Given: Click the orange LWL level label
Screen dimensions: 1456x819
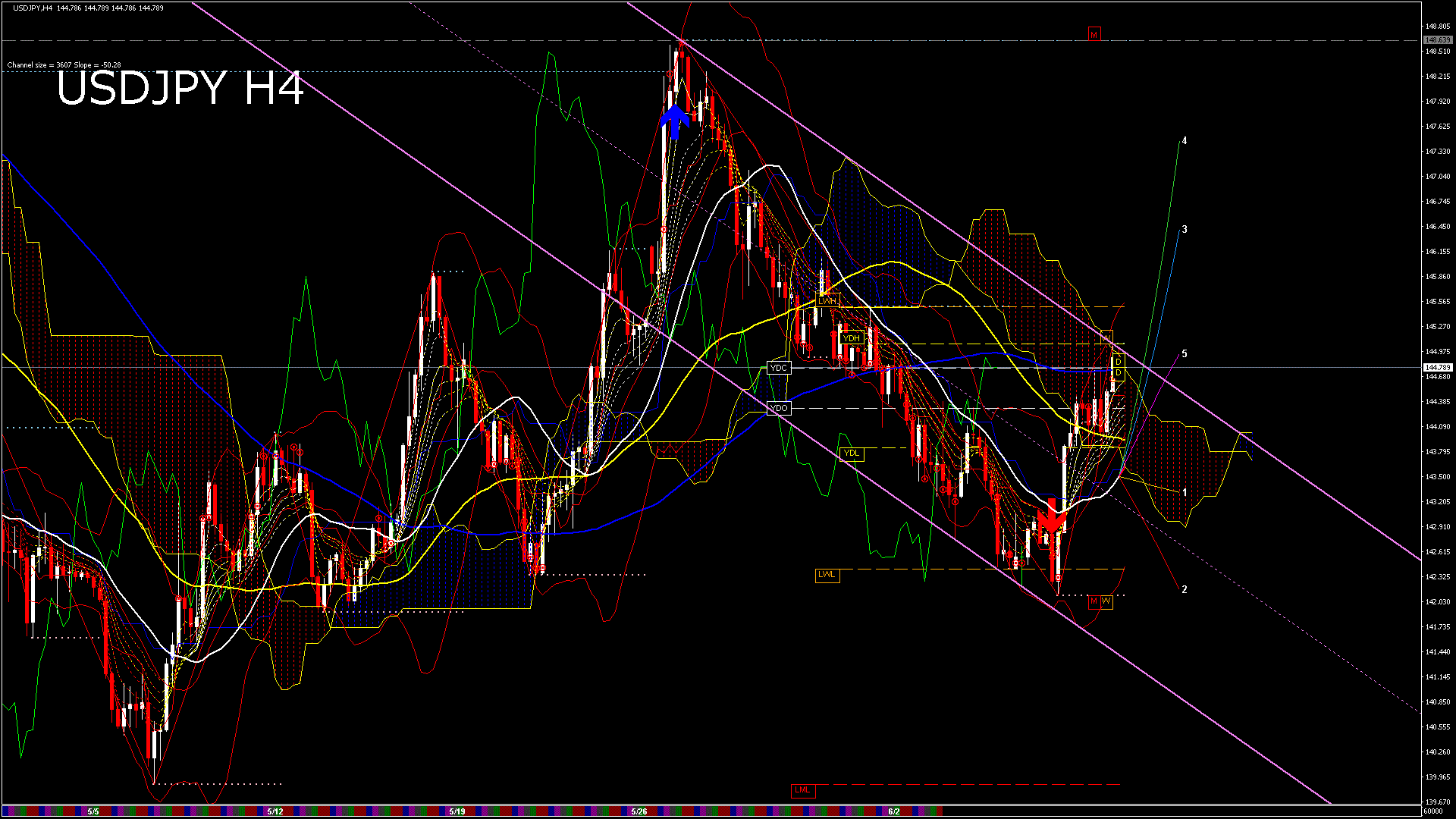Looking at the screenshot, I should pos(827,574).
